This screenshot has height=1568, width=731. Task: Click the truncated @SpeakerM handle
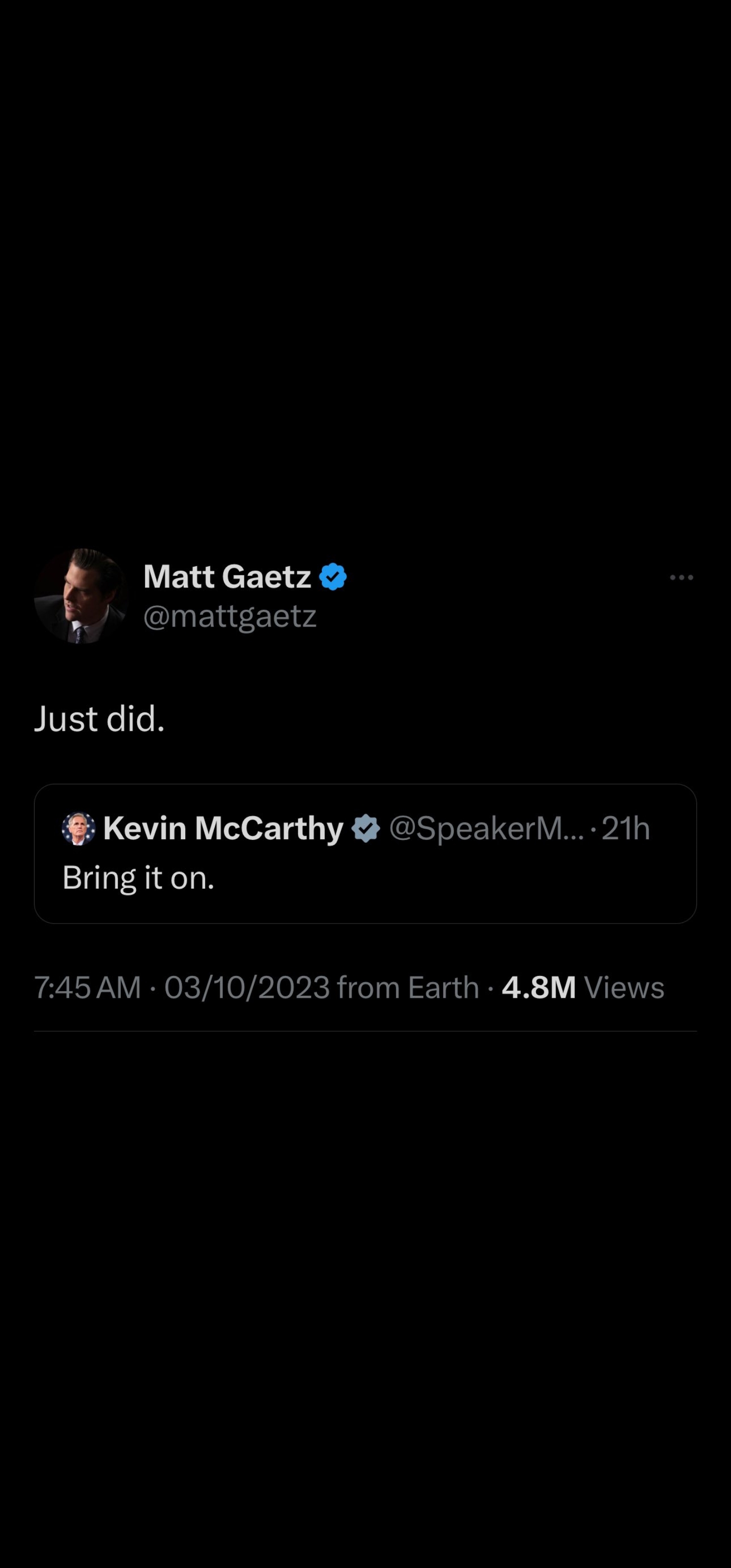[486, 829]
